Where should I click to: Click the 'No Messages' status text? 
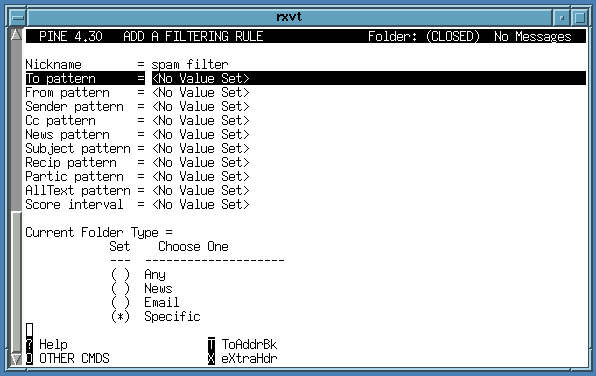pyautogui.click(x=533, y=36)
